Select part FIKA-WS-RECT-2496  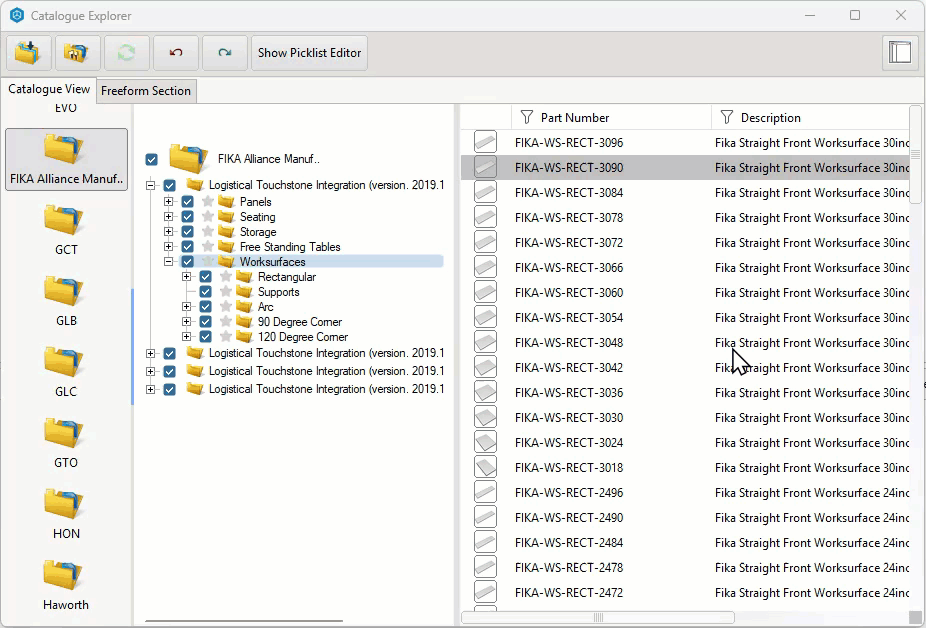[x=685, y=493]
